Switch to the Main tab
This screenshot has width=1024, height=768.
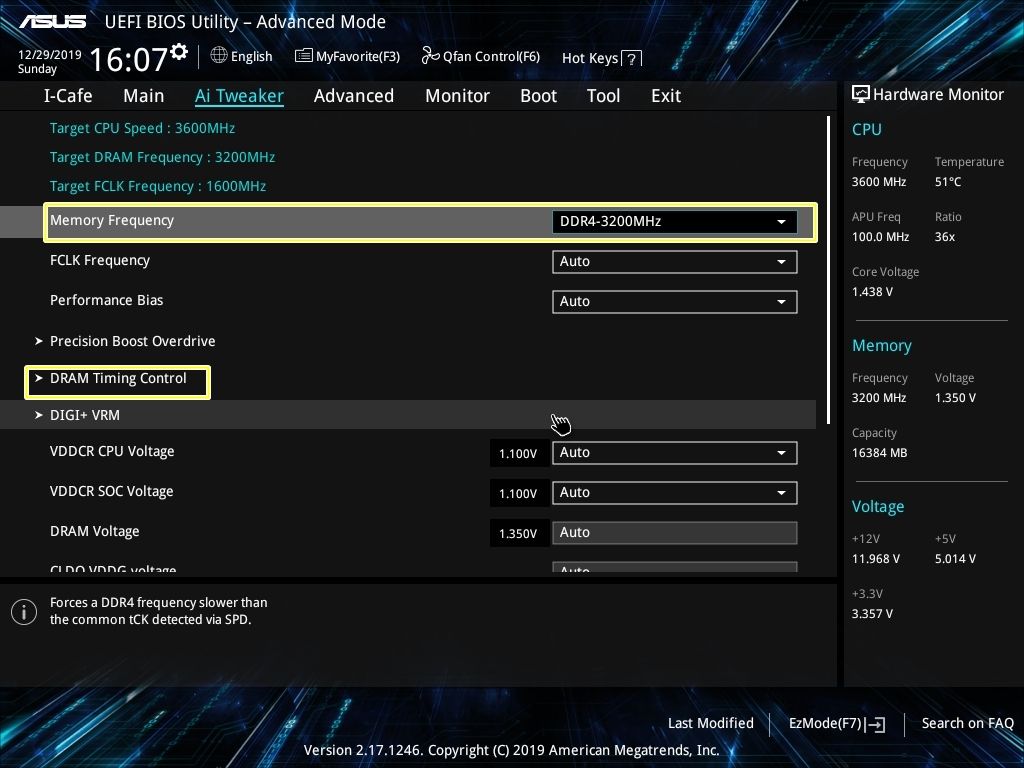144,96
